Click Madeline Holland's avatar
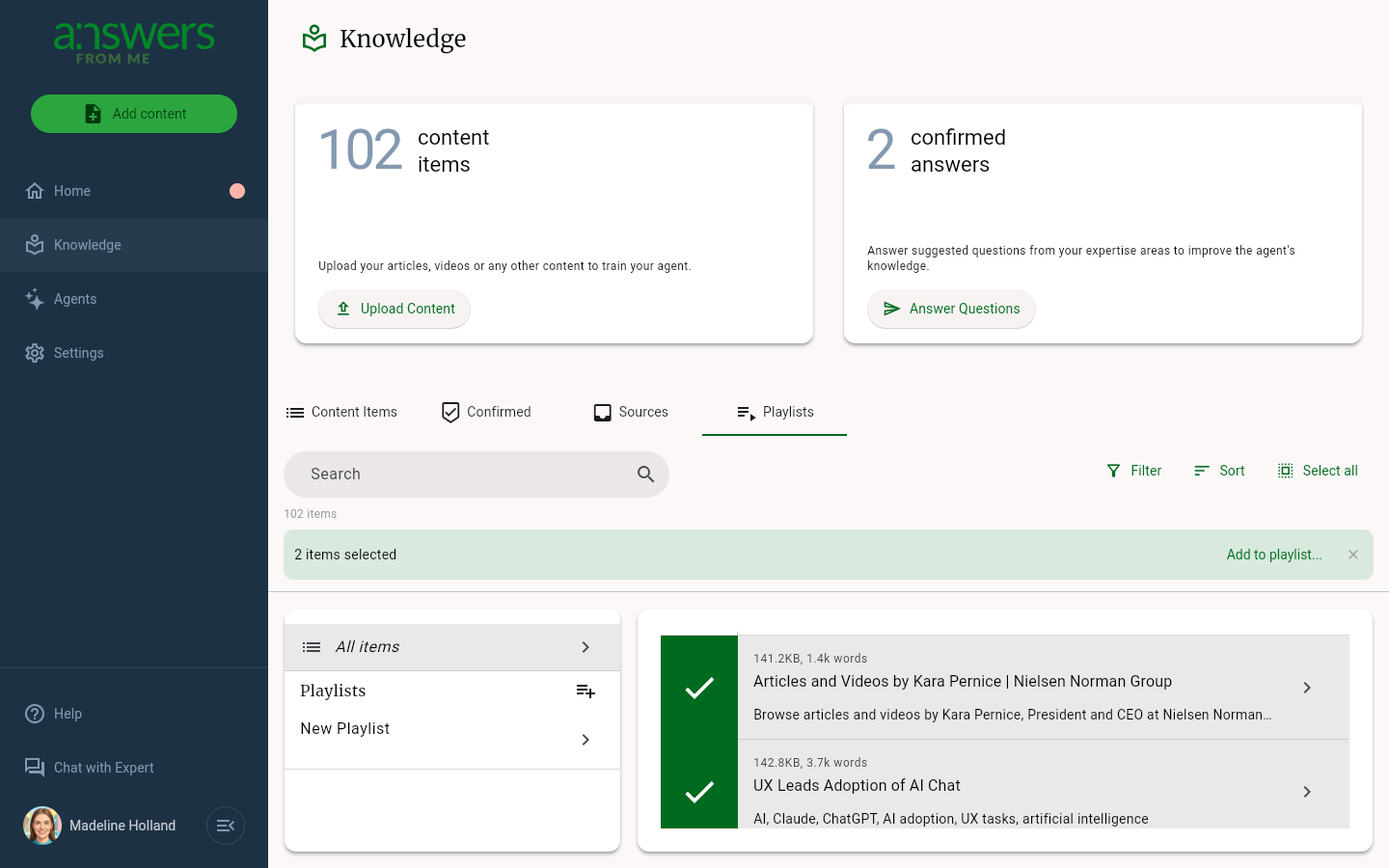Viewport: 1389px width, 868px height. (x=42, y=826)
